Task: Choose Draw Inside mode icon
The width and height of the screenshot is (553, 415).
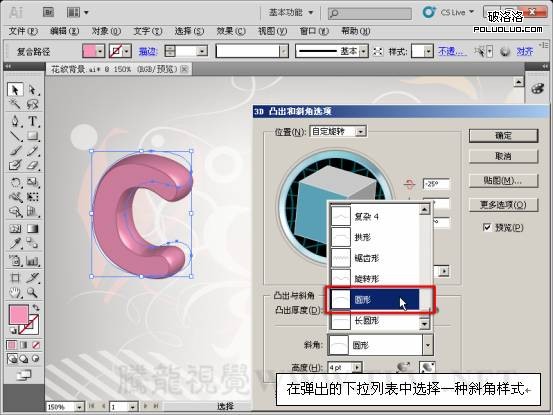Action: click(36, 359)
